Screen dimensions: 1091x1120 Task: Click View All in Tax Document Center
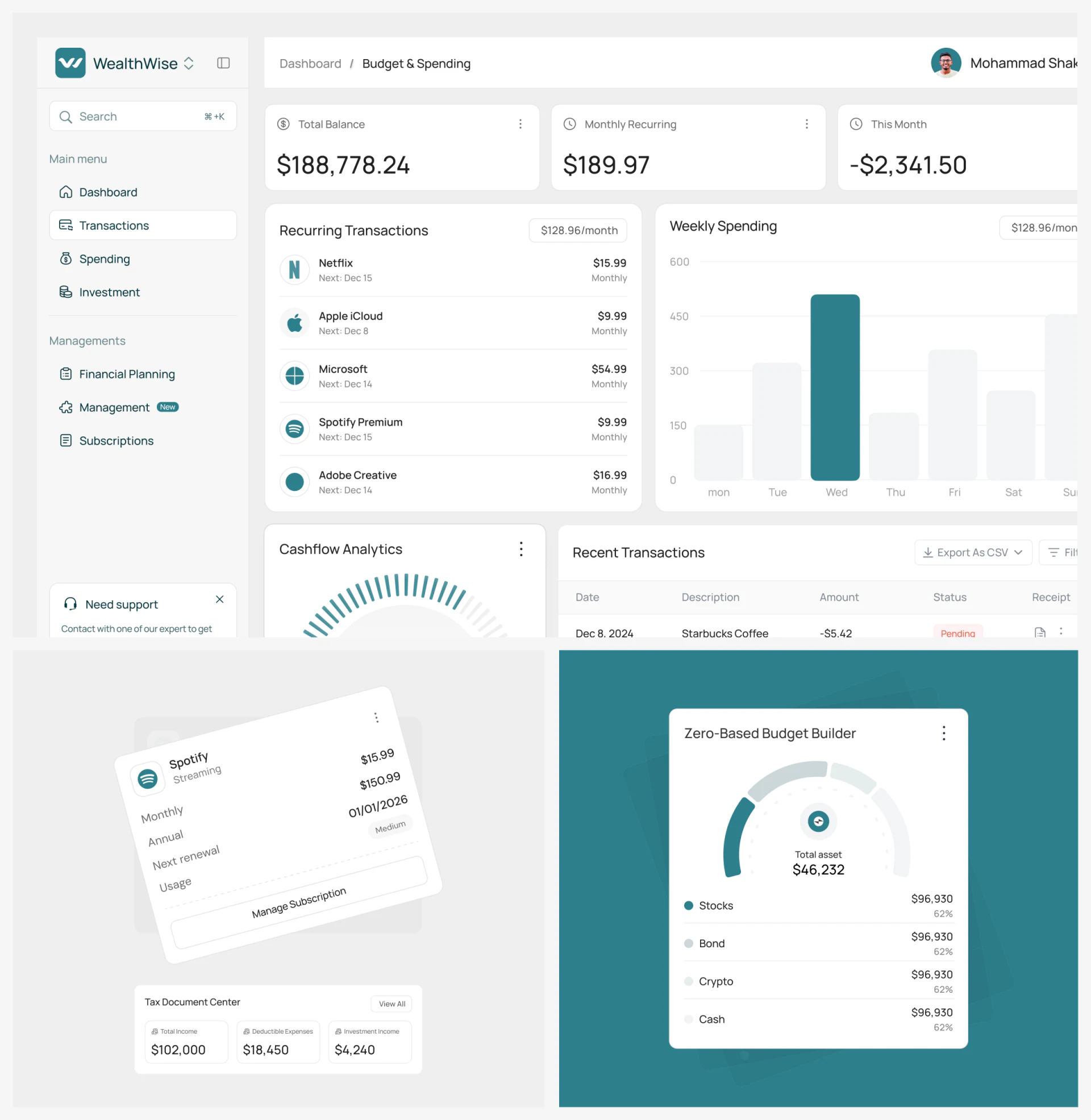[x=392, y=1004]
